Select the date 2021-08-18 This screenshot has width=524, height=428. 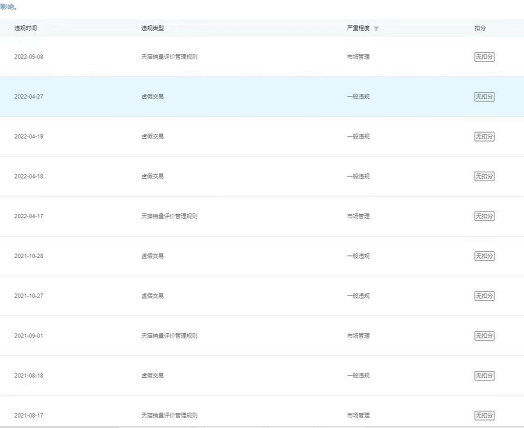(x=29, y=376)
